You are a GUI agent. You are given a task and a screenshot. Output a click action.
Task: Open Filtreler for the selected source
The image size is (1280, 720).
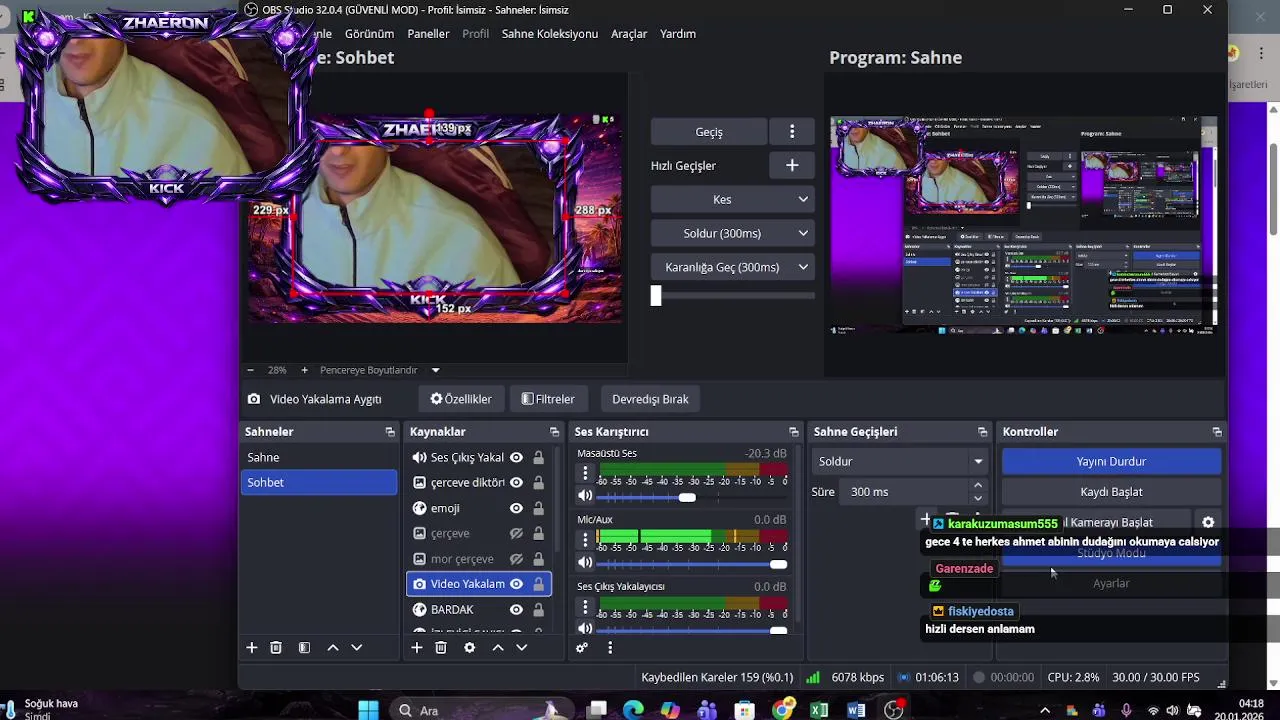(x=548, y=399)
